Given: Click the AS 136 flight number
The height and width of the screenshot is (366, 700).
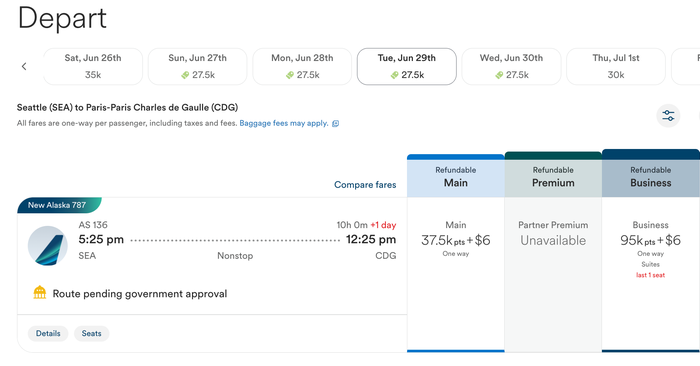Looking at the screenshot, I should [x=93, y=225].
